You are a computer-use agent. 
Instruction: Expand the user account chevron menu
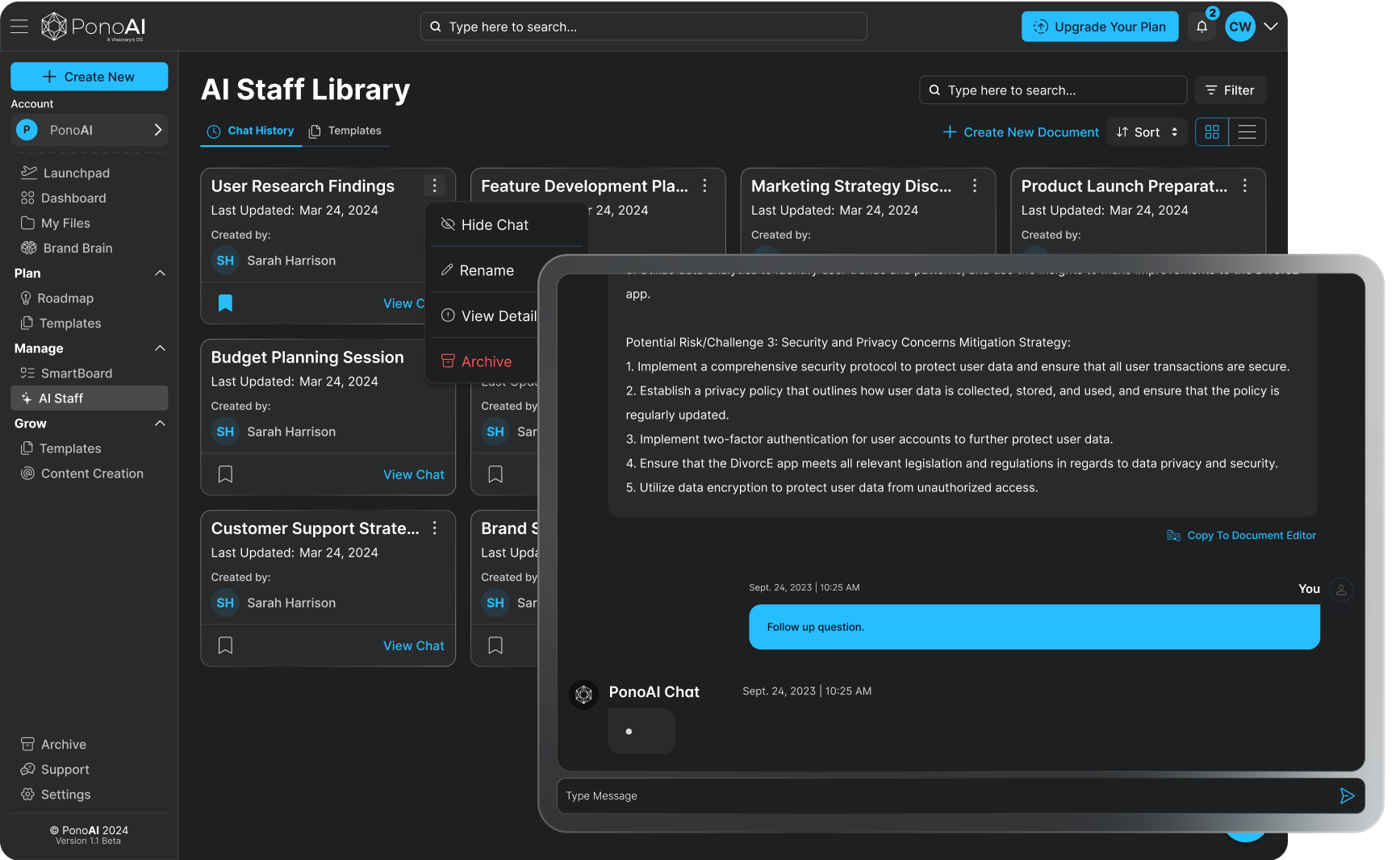click(1271, 27)
